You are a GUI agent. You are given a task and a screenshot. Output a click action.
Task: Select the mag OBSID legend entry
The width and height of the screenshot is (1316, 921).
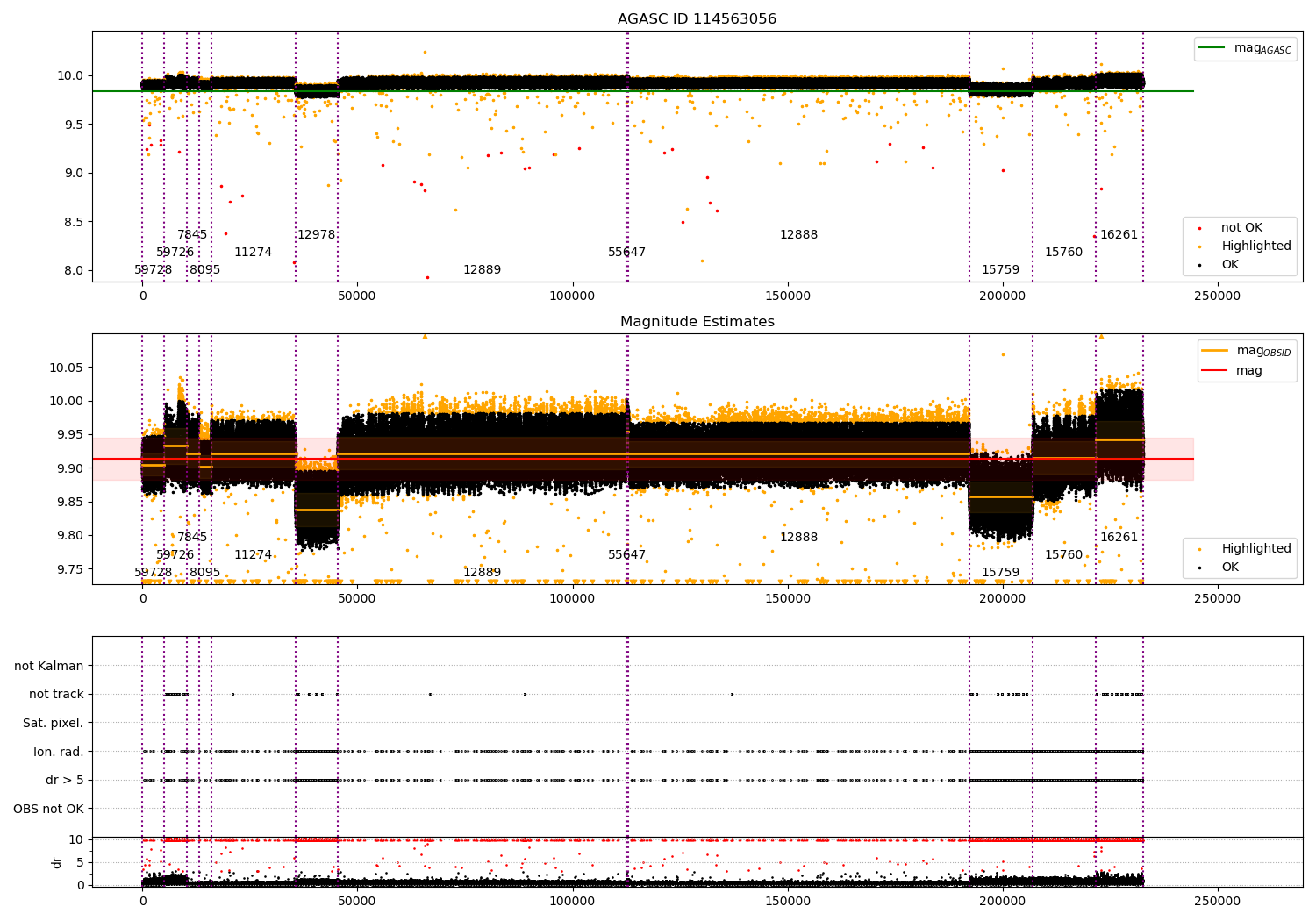click(1246, 351)
